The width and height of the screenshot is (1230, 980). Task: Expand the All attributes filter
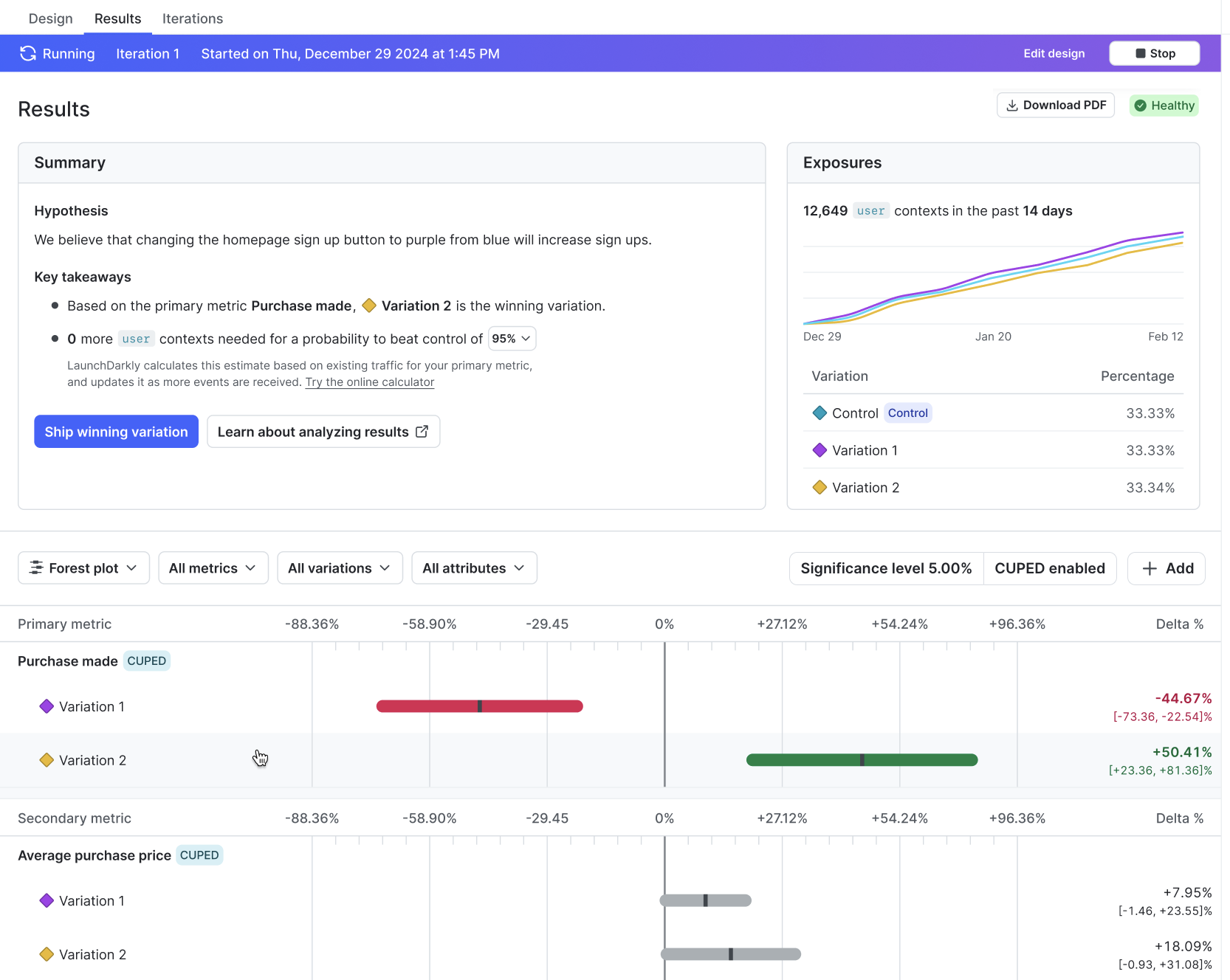pyautogui.click(x=473, y=567)
